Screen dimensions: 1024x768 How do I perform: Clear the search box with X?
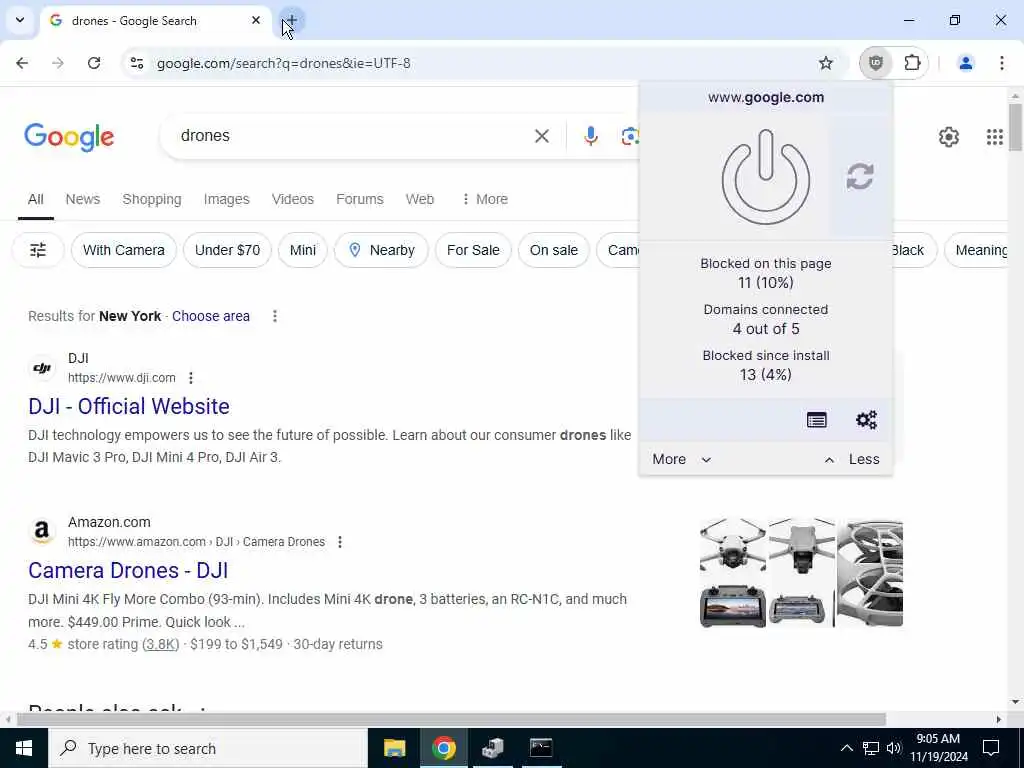point(541,136)
